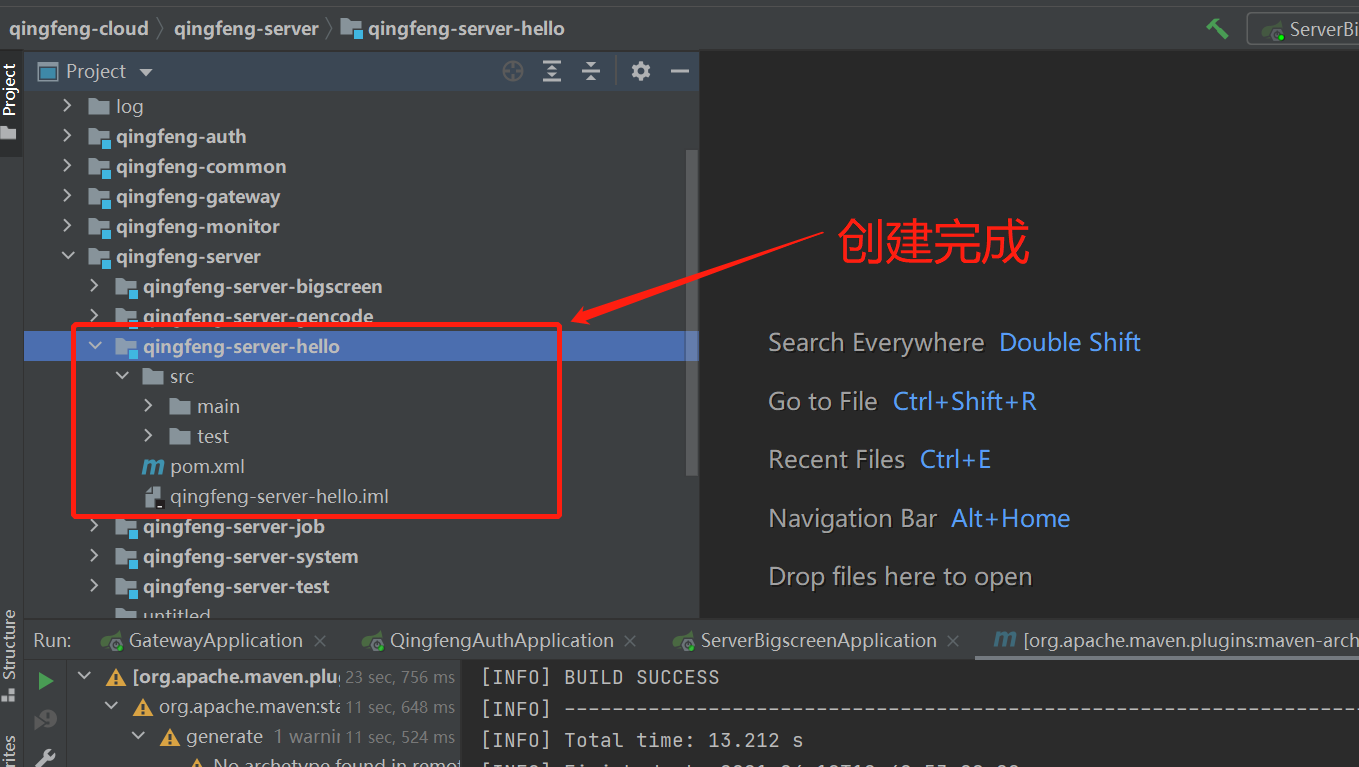
Task: Click the locate target crosshair icon
Action: coord(513,71)
